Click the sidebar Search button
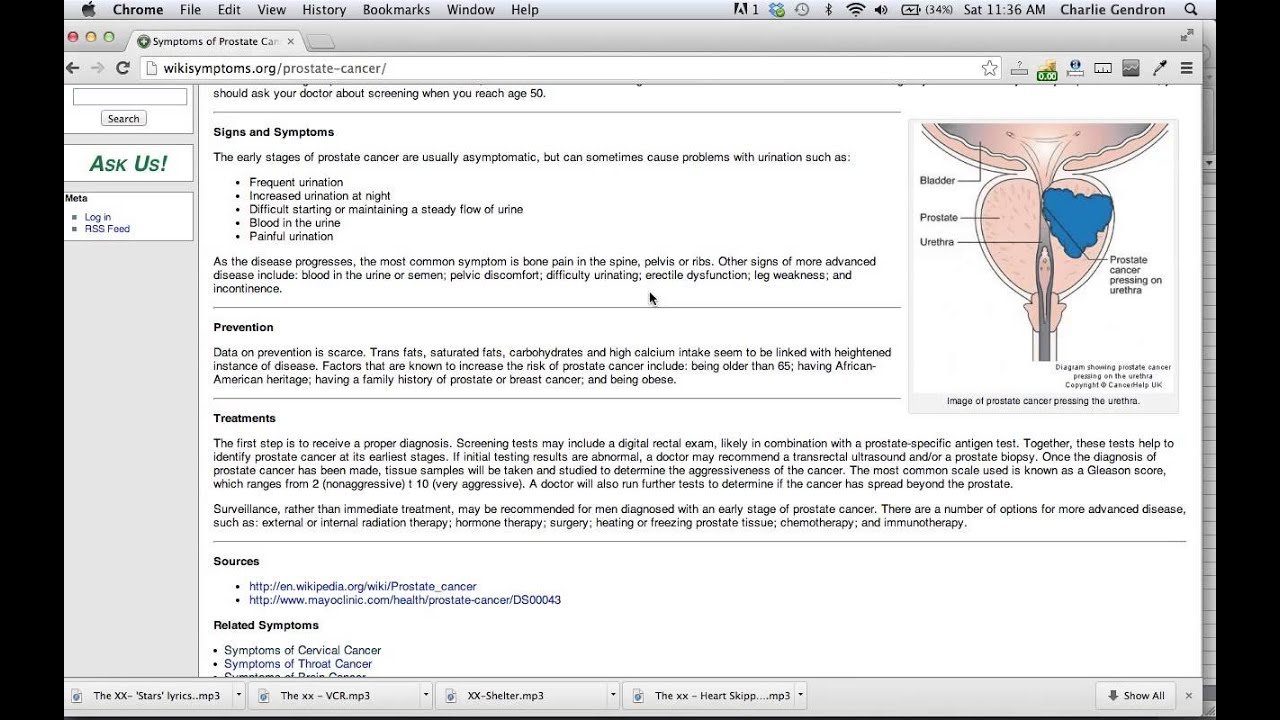The height and width of the screenshot is (720, 1280). click(124, 118)
